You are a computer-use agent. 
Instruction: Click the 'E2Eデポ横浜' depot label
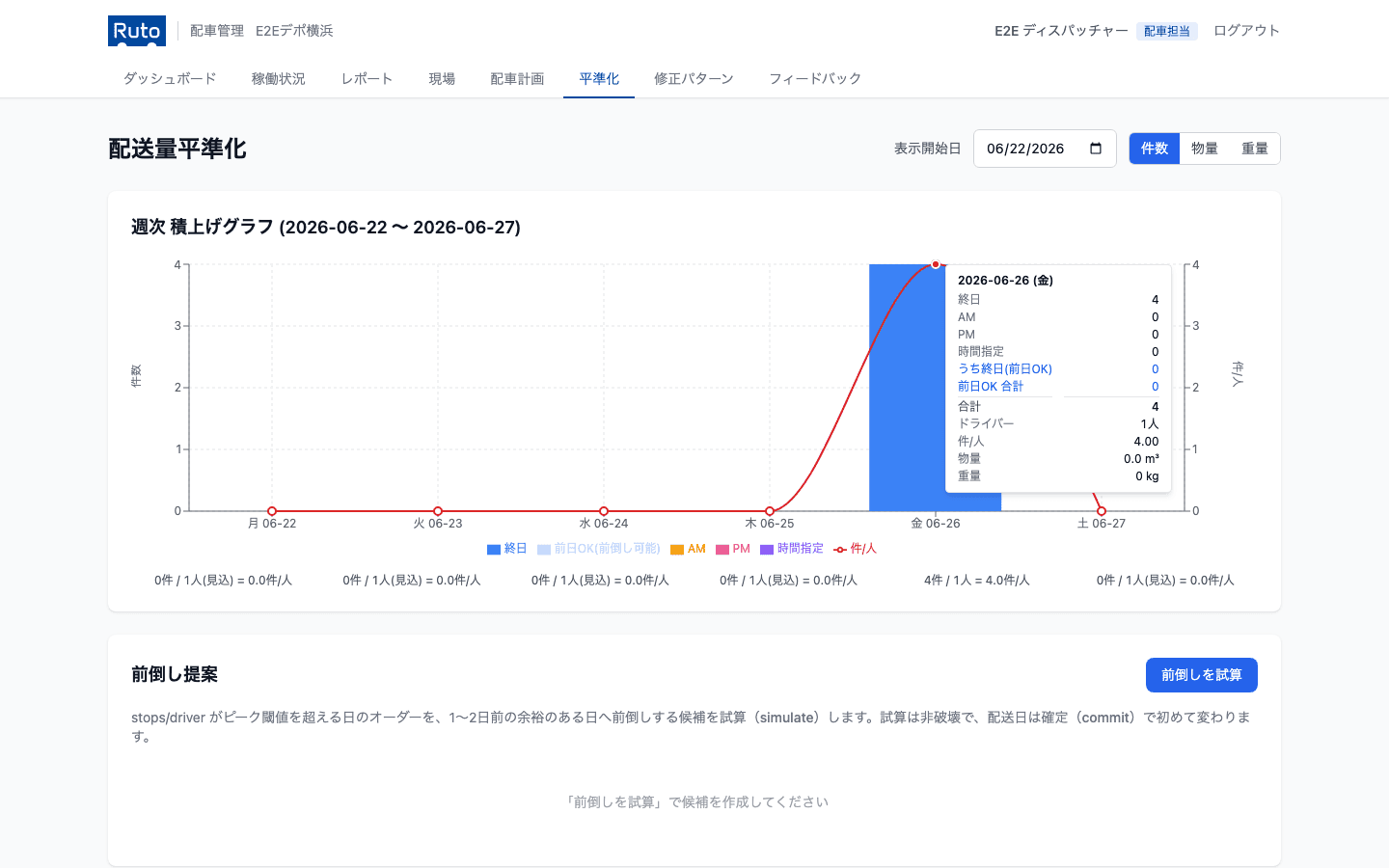[x=294, y=31]
